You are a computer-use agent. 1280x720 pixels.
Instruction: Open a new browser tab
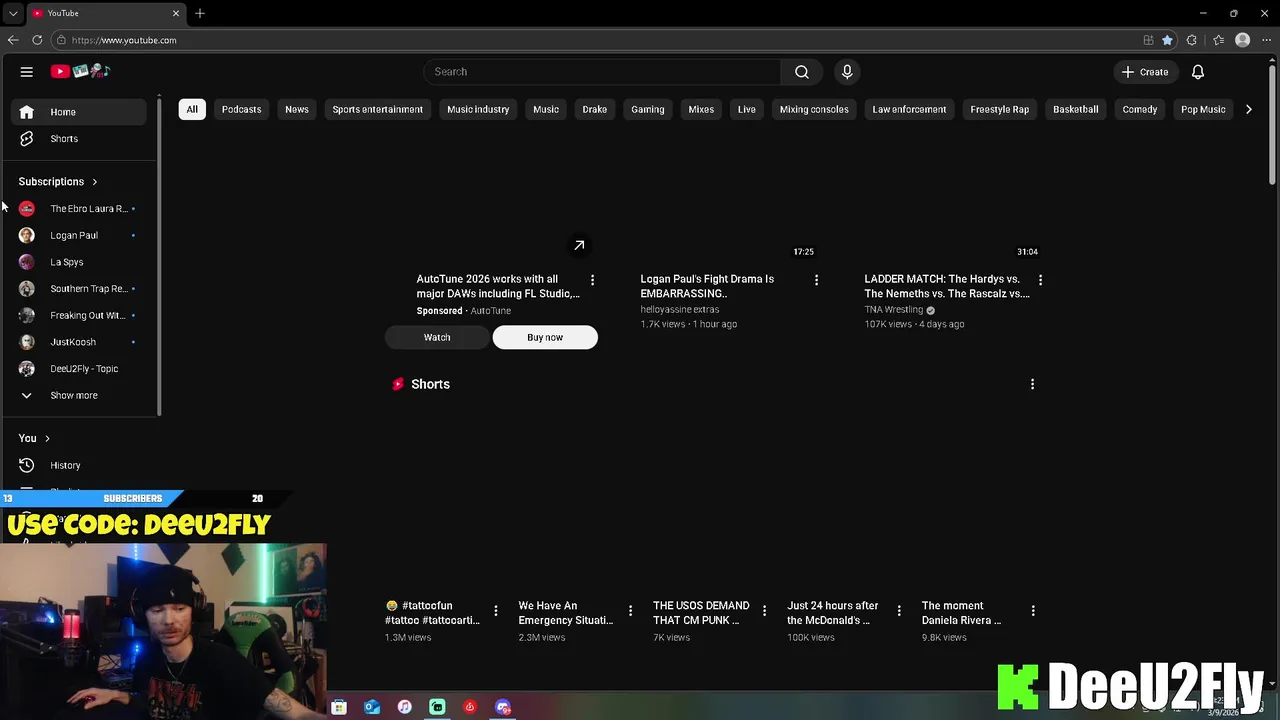200,13
